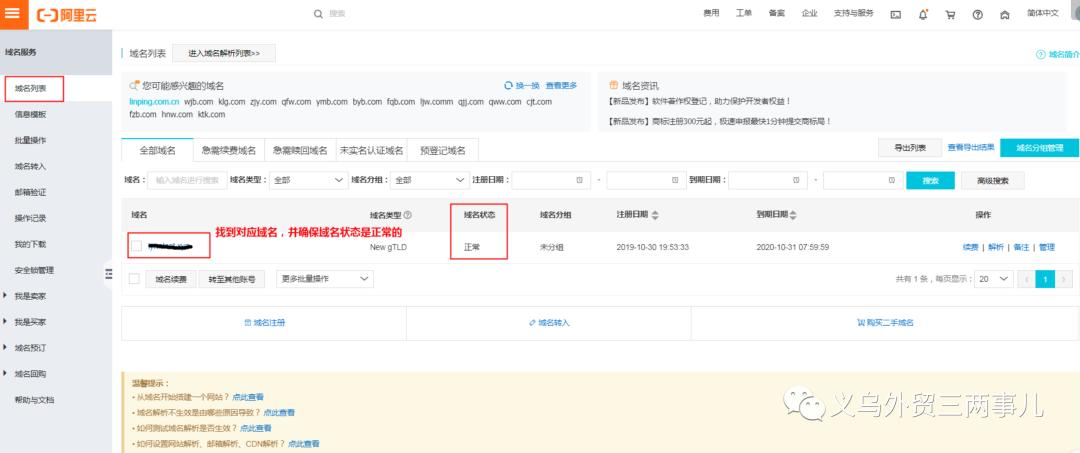1080x453 pixels.
Task: Go to next page arrow
Action: tap(1065, 279)
